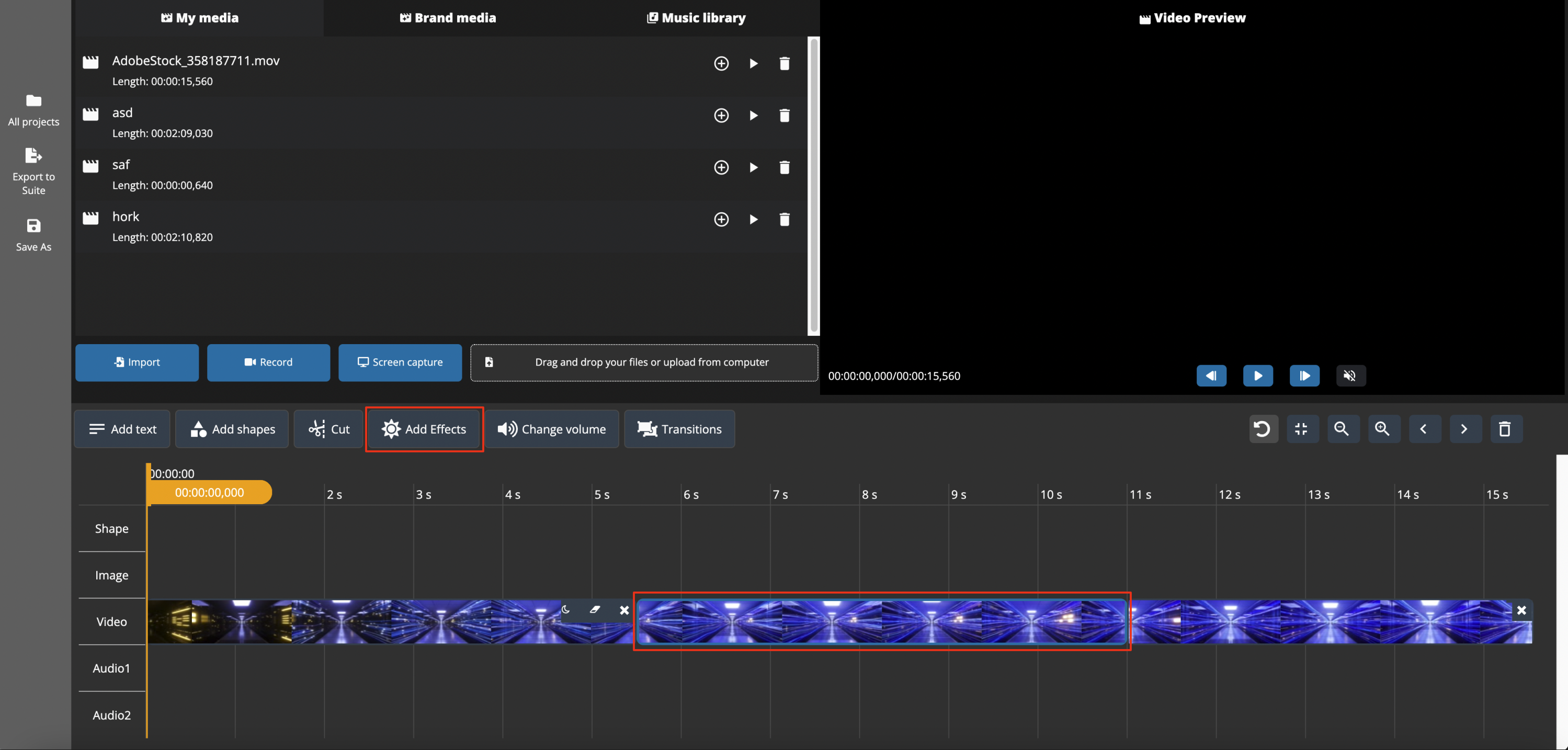
Task: Open the Transitions tool
Action: pyautogui.click(x=679, y=429)
